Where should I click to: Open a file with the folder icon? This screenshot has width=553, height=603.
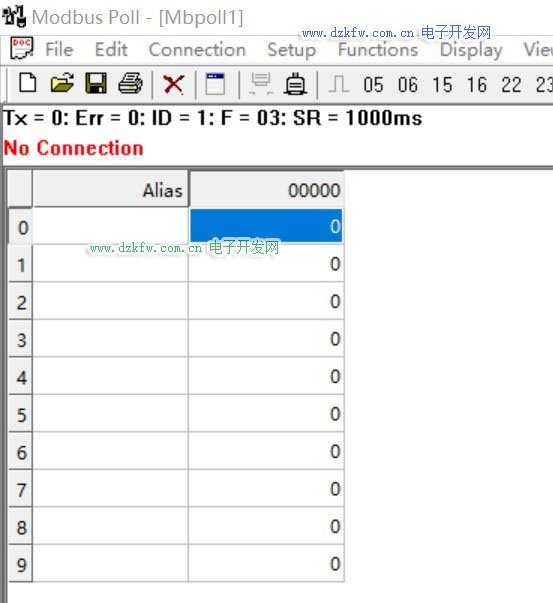tap(62, 83)
